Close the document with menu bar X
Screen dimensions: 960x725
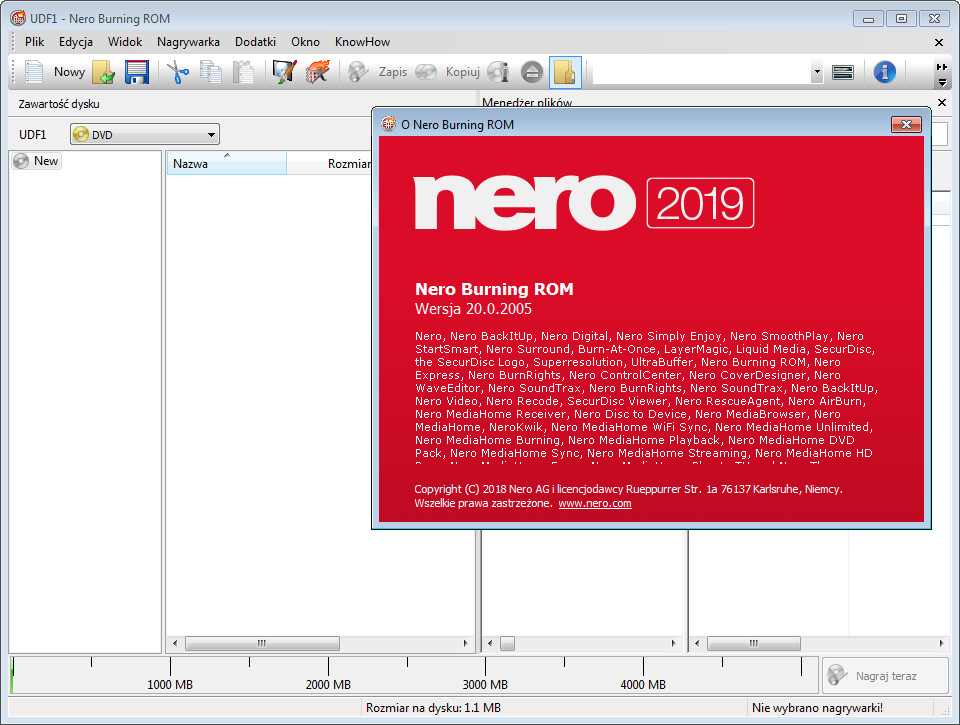tap(939, 42)
